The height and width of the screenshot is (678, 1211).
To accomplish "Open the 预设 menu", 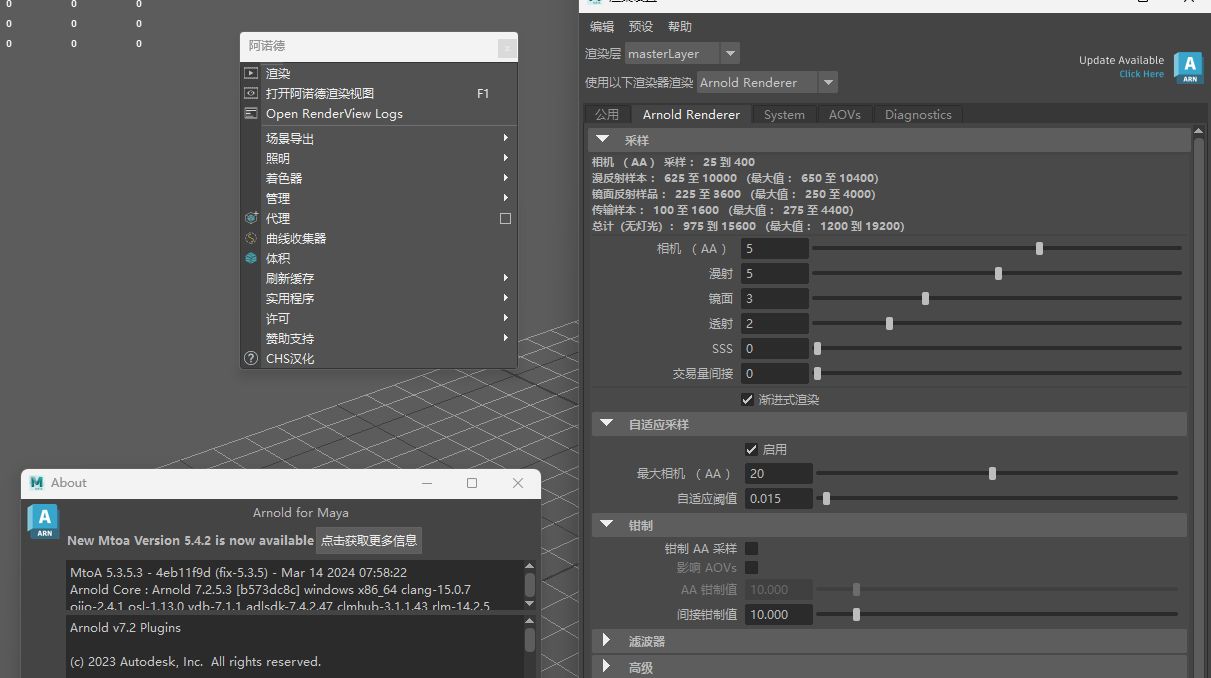I will coord(640,27).
